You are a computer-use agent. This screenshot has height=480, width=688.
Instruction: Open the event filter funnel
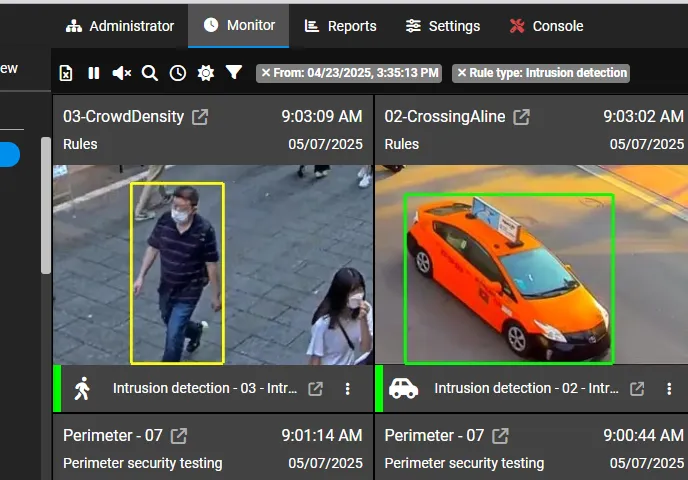click(x=234, y=72)
